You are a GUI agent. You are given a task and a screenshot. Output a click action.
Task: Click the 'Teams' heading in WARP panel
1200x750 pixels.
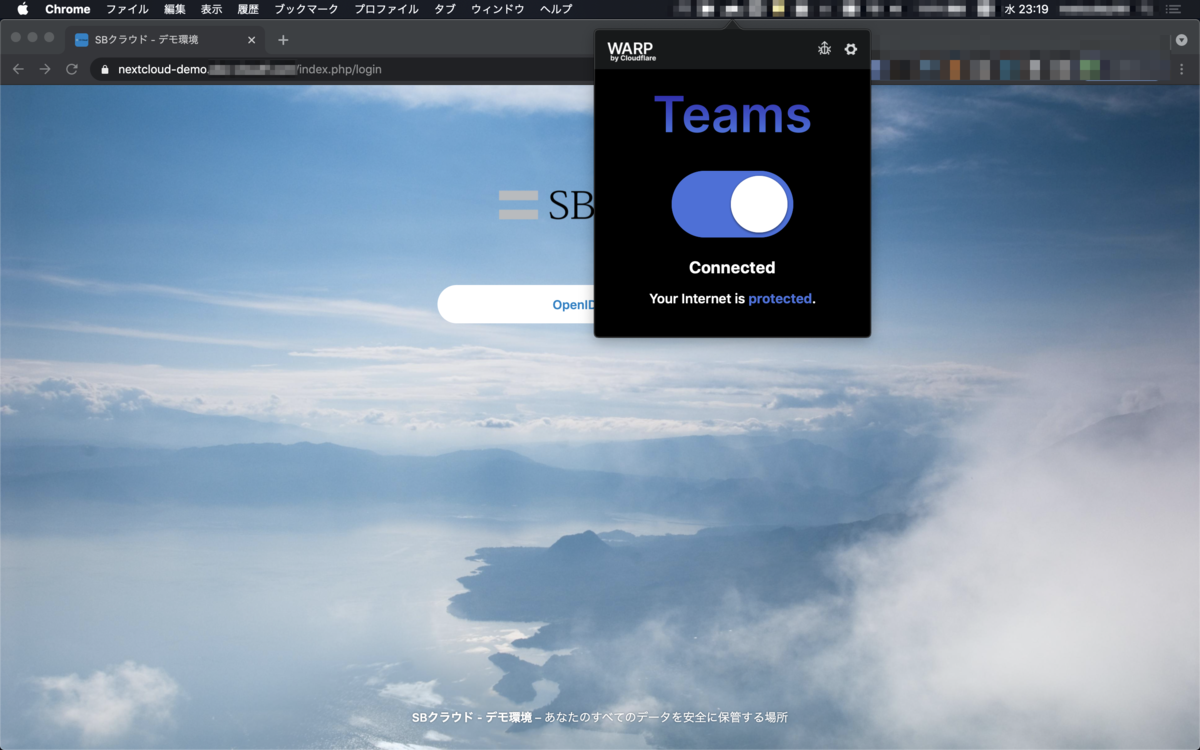point(732,114)
